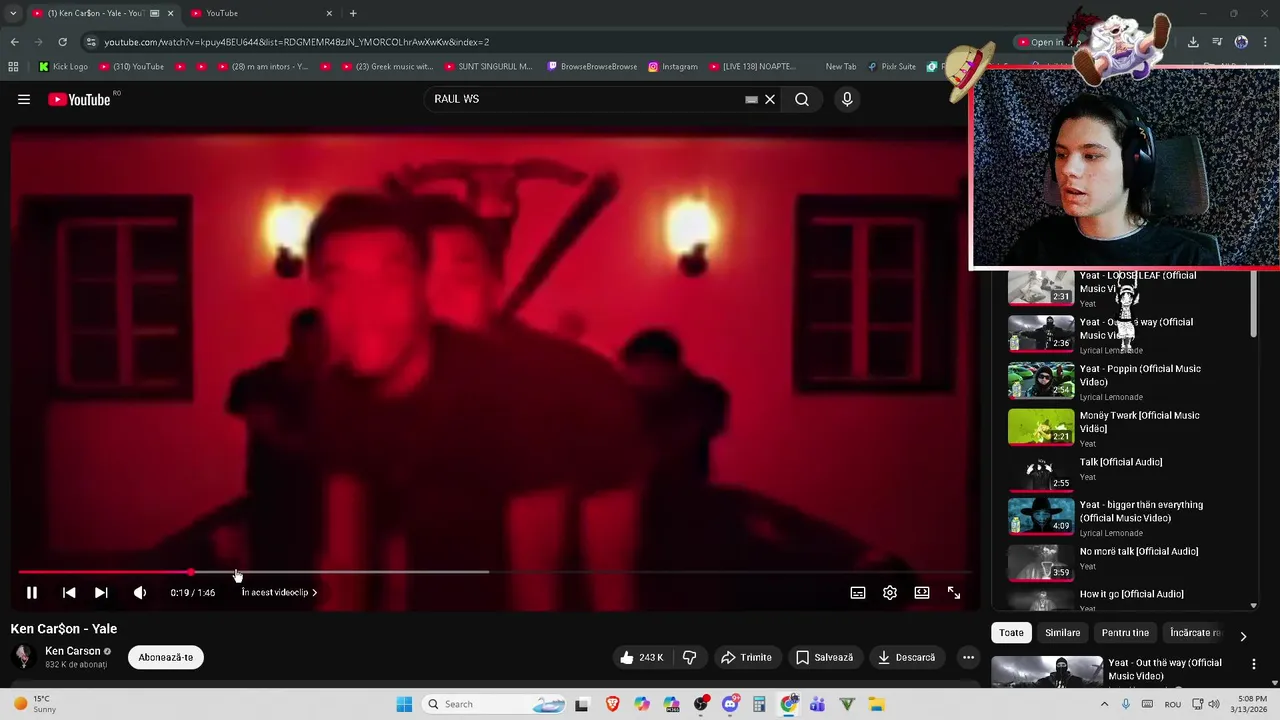Viewport: 1280px width, 720px height.
Task: Open the player settings gear
Action: [890, 593]
